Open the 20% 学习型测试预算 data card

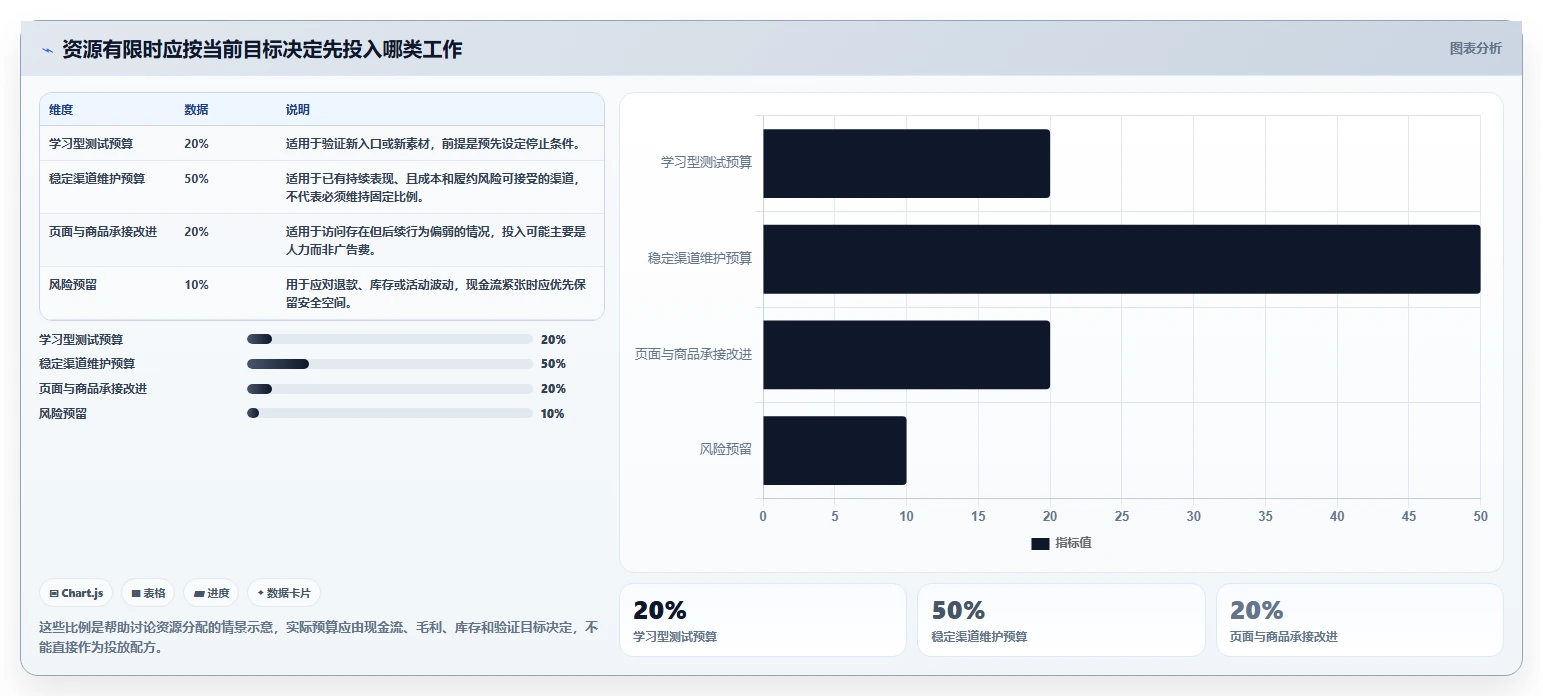[x=763, y=620]
